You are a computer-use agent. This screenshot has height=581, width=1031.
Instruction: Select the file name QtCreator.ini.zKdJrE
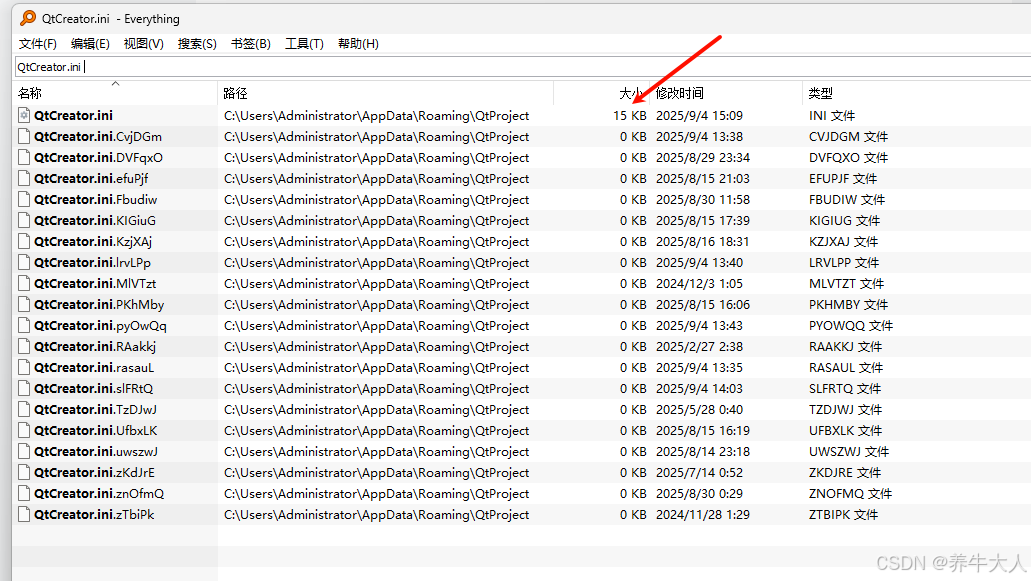click(95, 473)
